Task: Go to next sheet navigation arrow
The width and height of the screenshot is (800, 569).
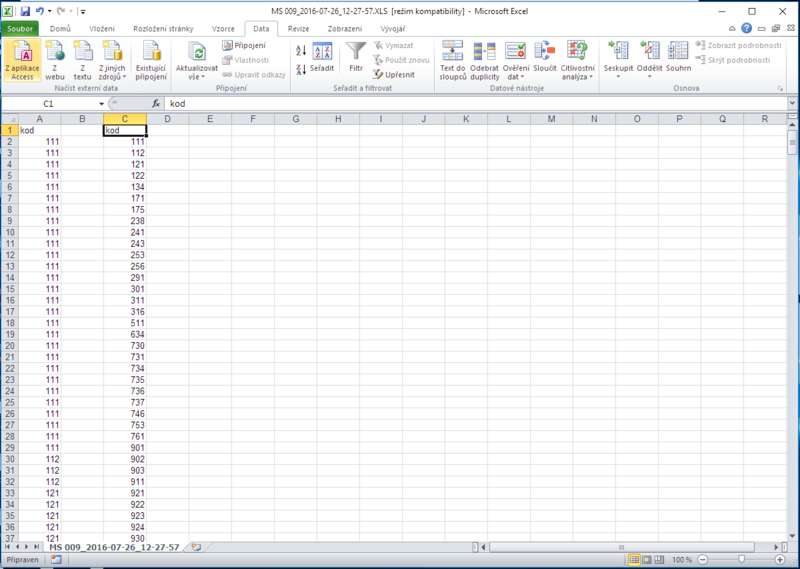Action: (x=27, y=547)
